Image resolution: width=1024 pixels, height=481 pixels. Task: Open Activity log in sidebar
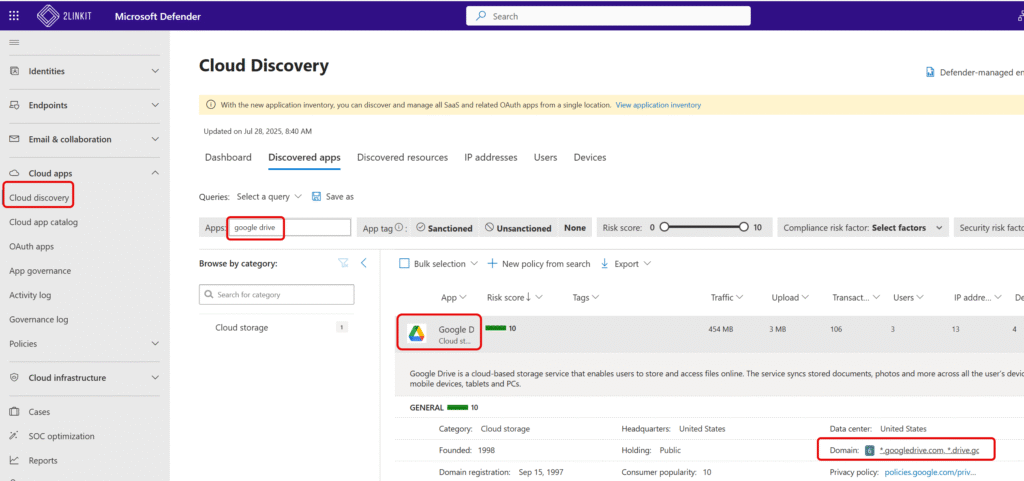pos(30,295)
